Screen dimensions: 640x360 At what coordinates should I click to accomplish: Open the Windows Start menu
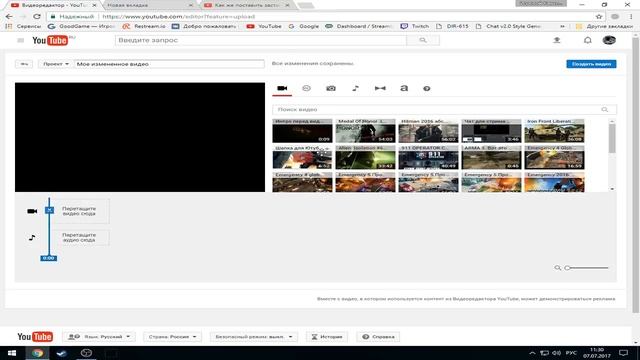11,353
